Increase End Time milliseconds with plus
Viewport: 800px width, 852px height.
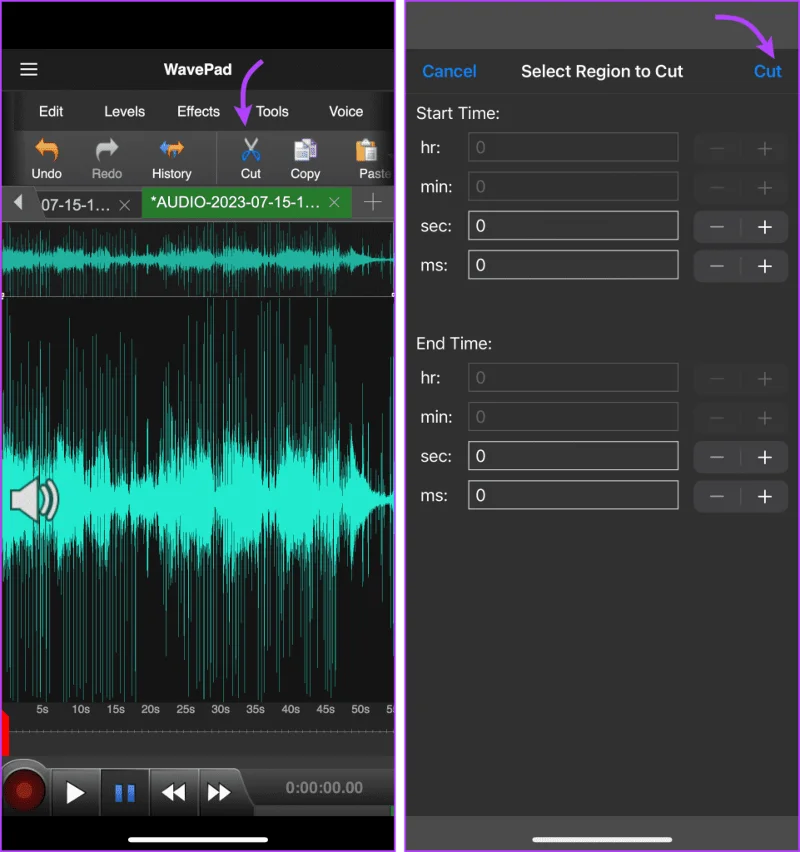click(765, 496)
